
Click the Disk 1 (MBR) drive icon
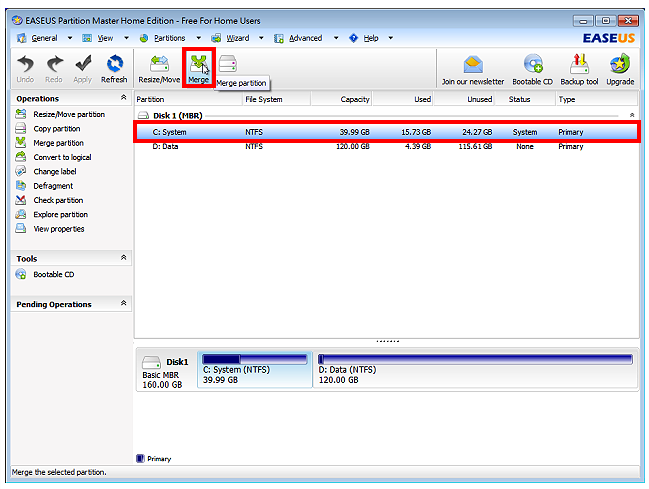(x=143, y=116)
